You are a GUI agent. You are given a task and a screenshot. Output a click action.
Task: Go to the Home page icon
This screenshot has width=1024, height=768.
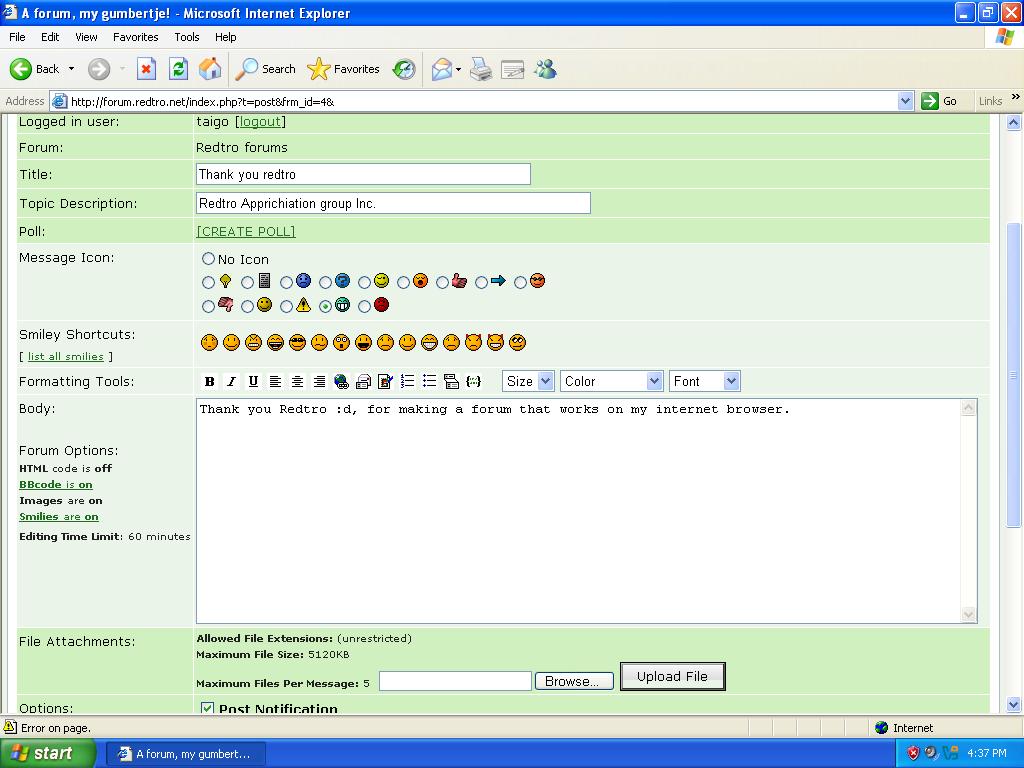click(x=210, y=69)
